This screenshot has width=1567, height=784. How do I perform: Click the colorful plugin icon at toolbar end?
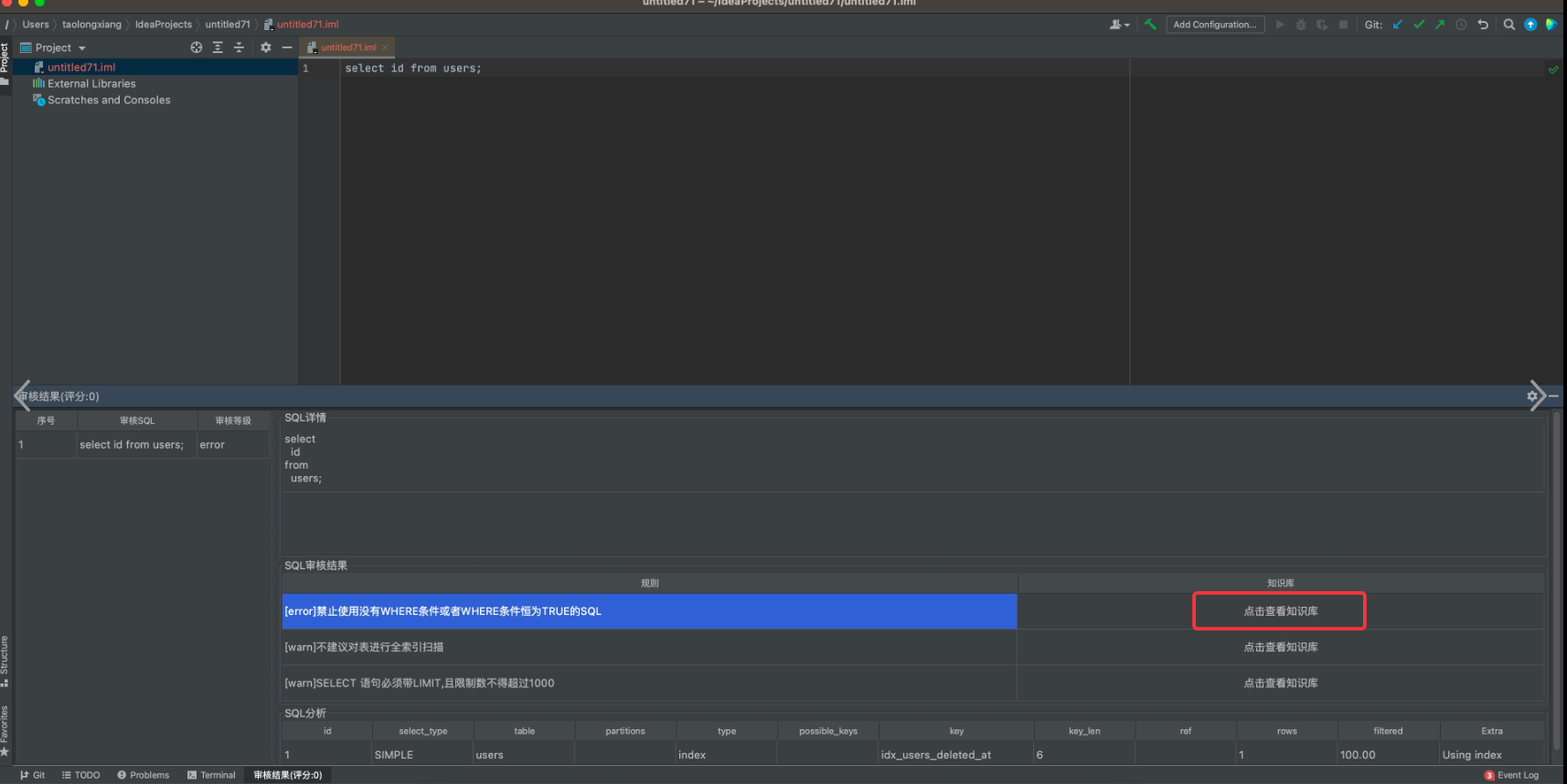tap(1551, 25)
